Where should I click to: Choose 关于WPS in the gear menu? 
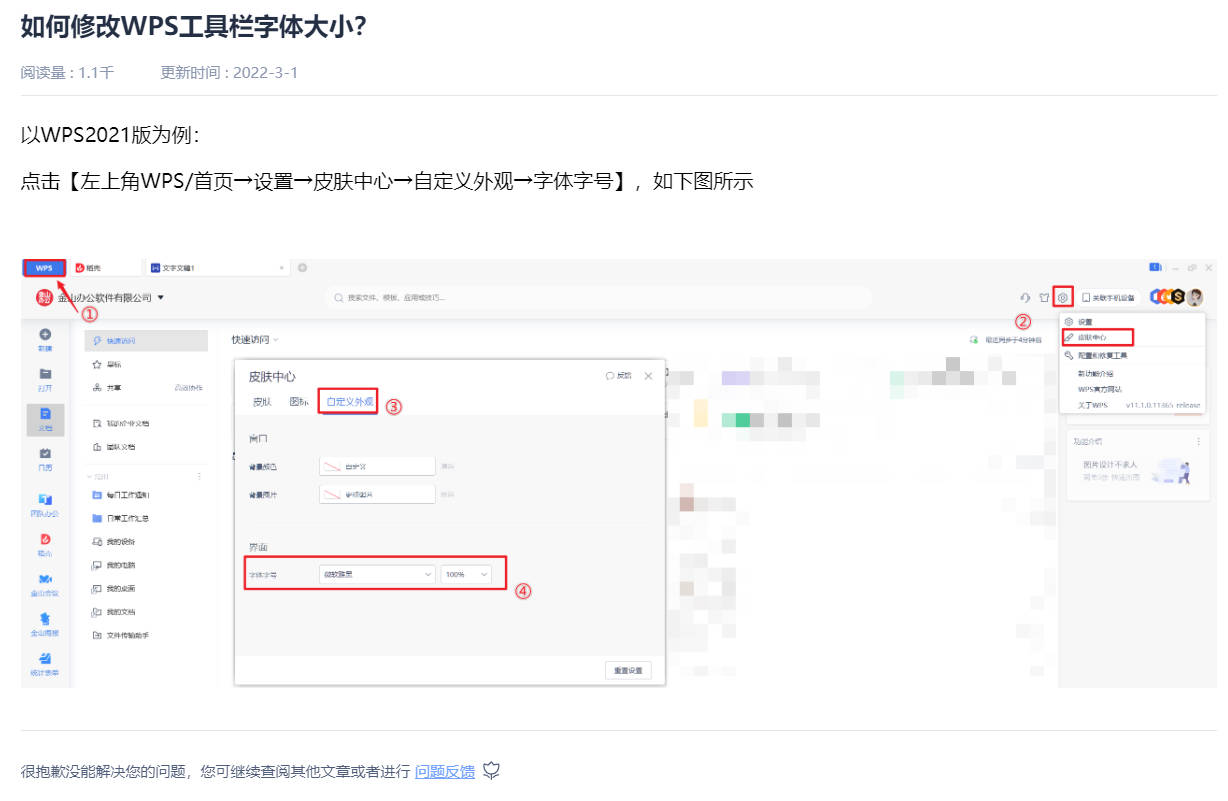click(x=1092, y=405)
